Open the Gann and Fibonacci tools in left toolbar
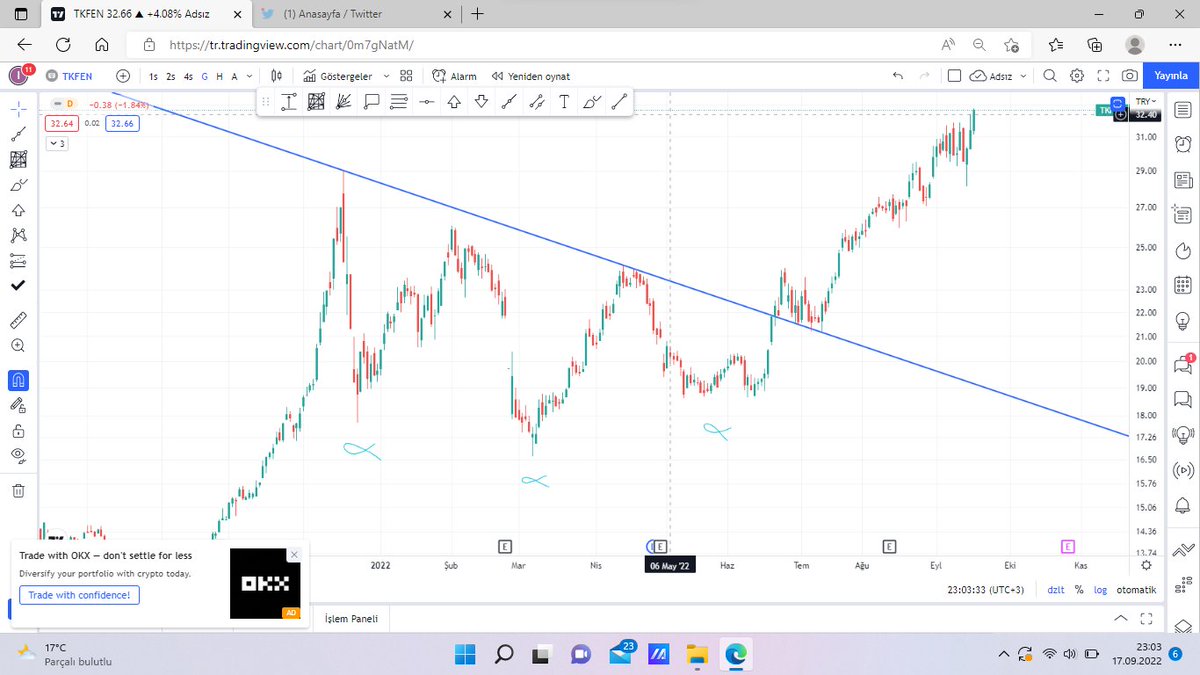 pos(18,159)
